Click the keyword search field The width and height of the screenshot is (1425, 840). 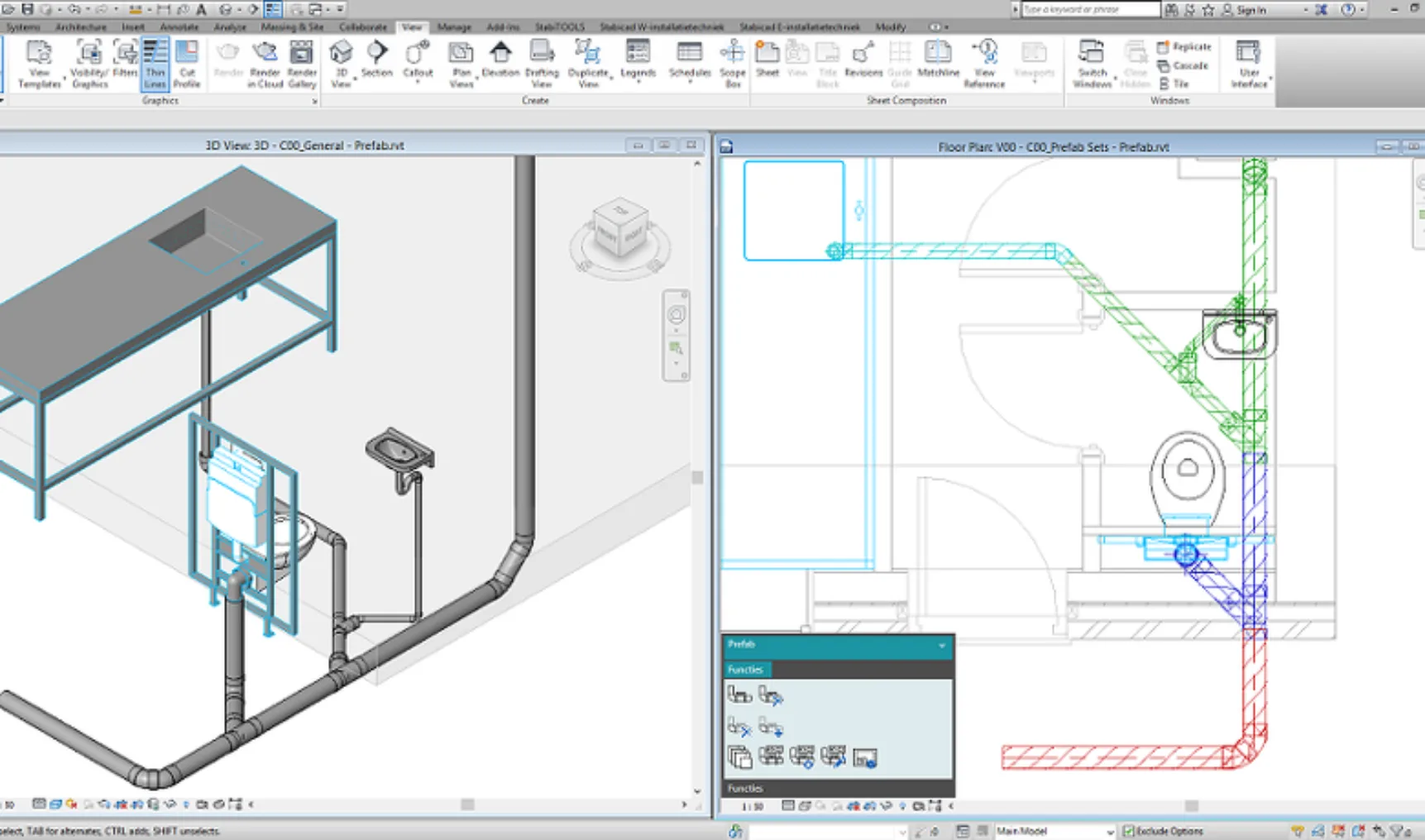click(x=1083, y=10)
